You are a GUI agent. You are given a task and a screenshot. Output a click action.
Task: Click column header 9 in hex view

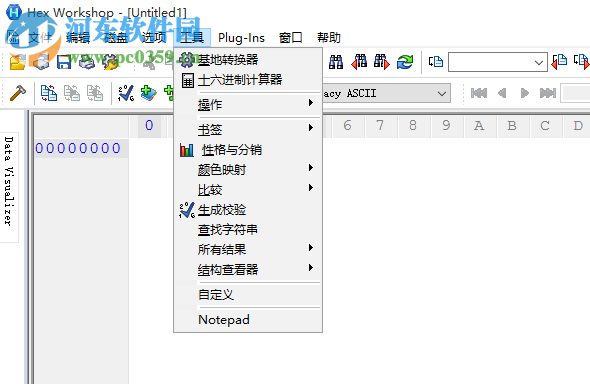[446, 125]
